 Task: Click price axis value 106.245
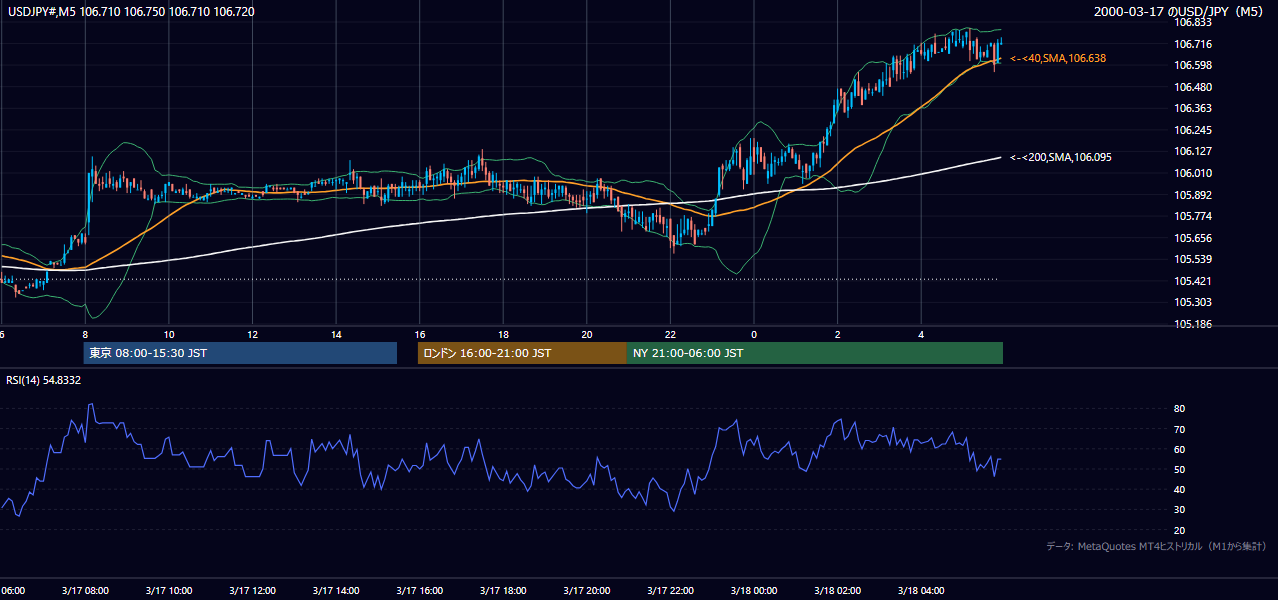tap(1192, 130)
